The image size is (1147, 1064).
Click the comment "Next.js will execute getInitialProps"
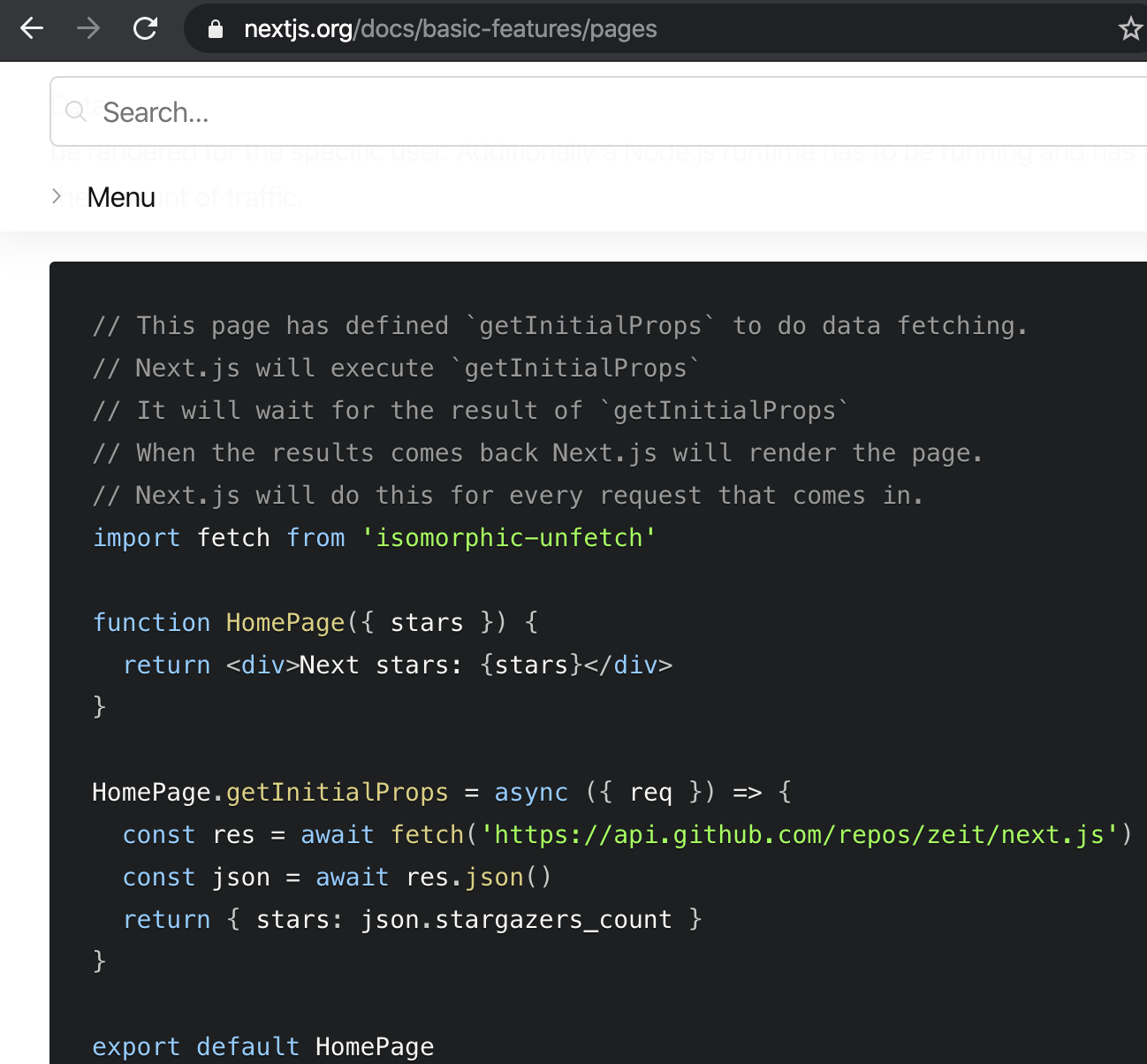tap(397, 368)
